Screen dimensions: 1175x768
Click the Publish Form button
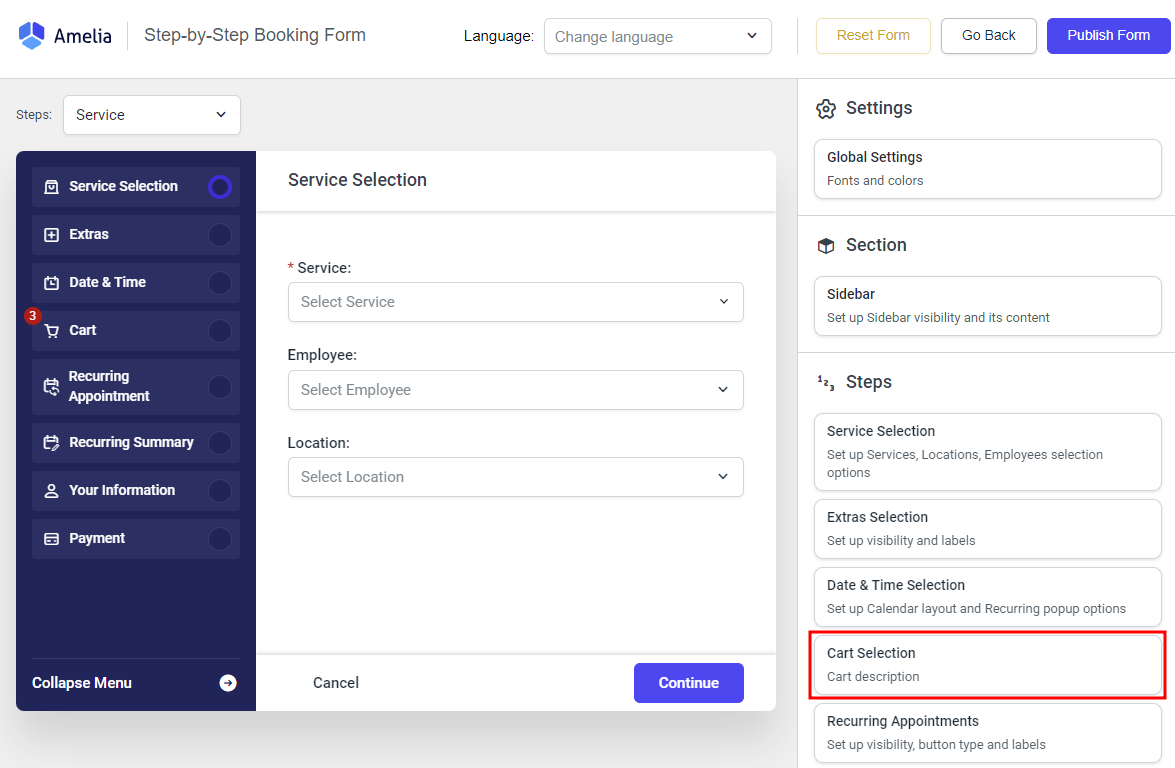(1108, 36)
